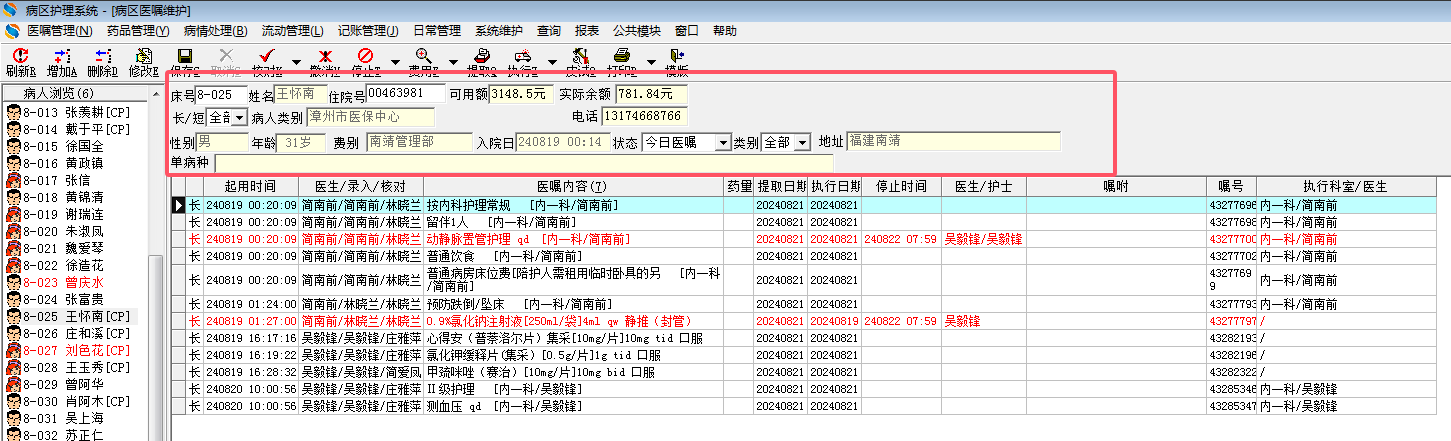Open the 报表 menu
Viewport: 1451px width, 441px height.
[587, 31]
